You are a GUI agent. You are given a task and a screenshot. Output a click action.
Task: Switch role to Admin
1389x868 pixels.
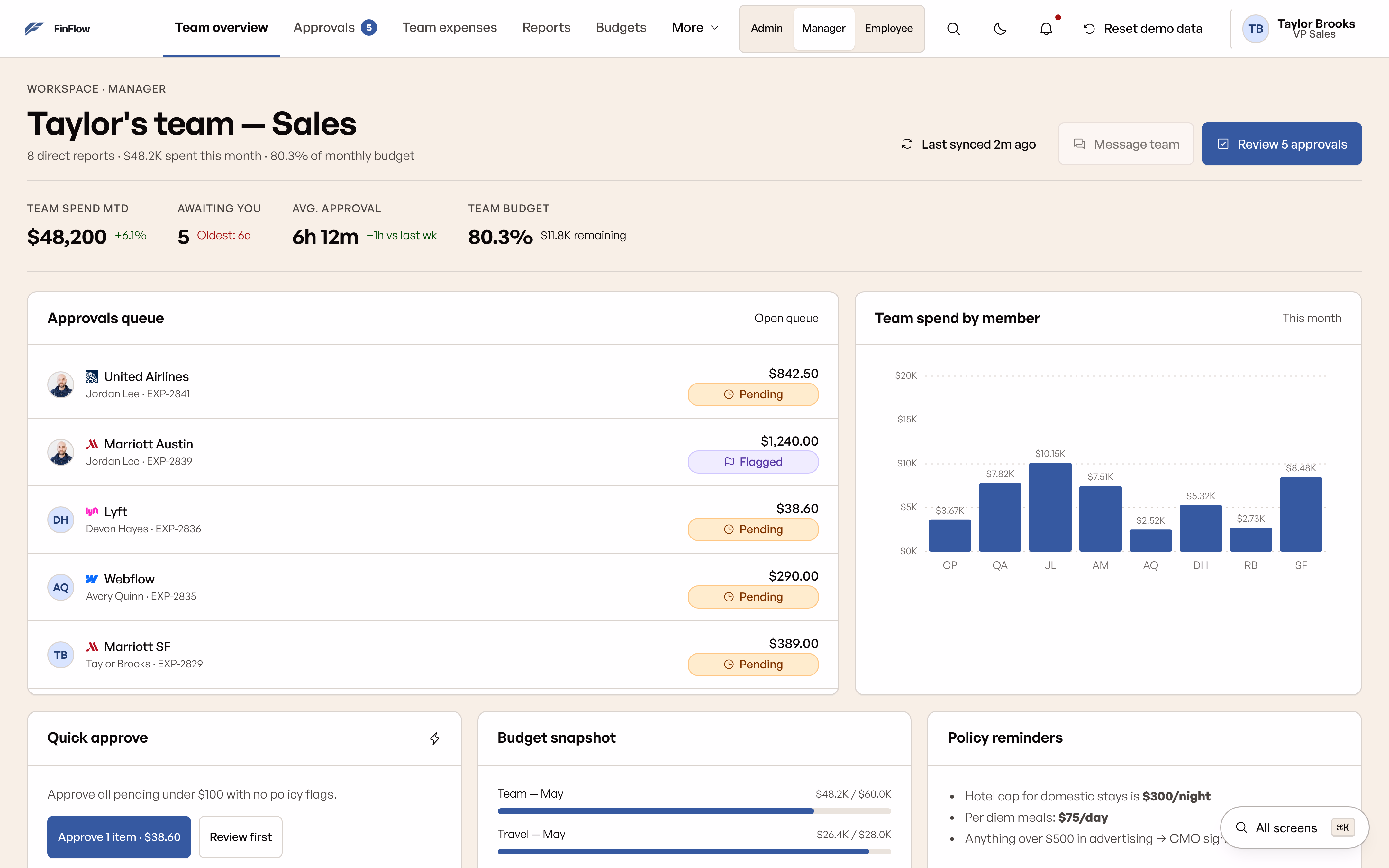(x=766, y=28)
